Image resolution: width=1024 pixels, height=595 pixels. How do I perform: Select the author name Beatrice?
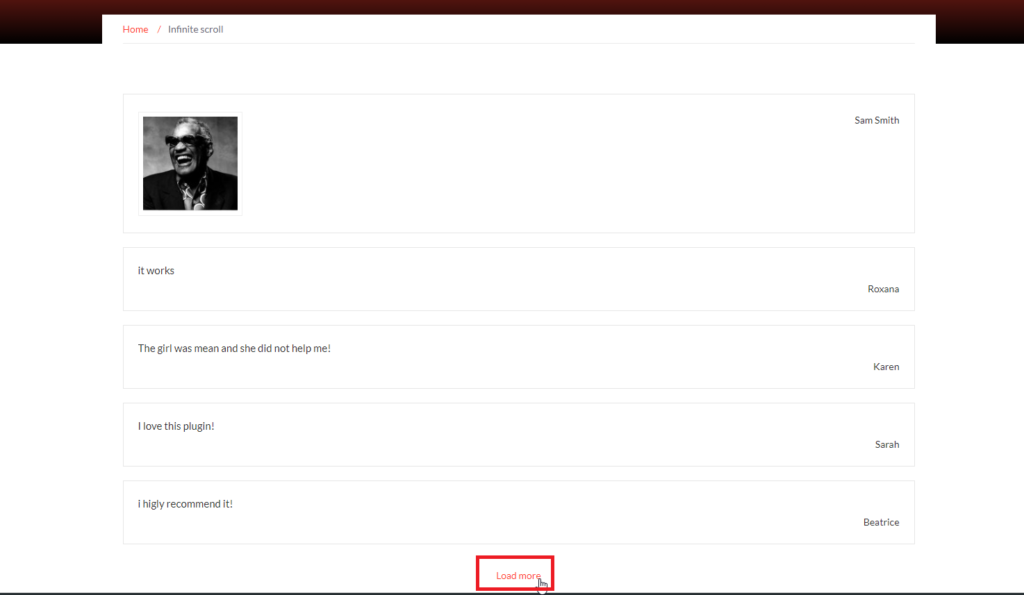point(881,522)
